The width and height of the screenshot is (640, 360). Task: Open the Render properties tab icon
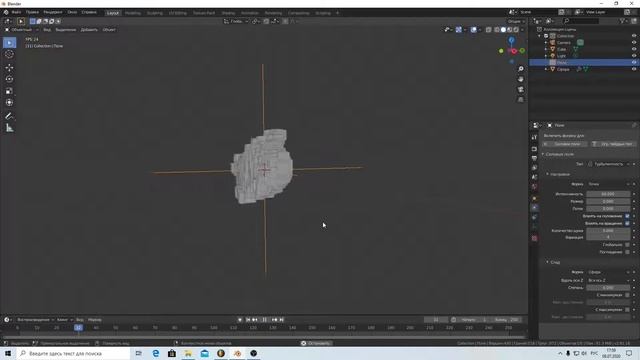[534, 149]
